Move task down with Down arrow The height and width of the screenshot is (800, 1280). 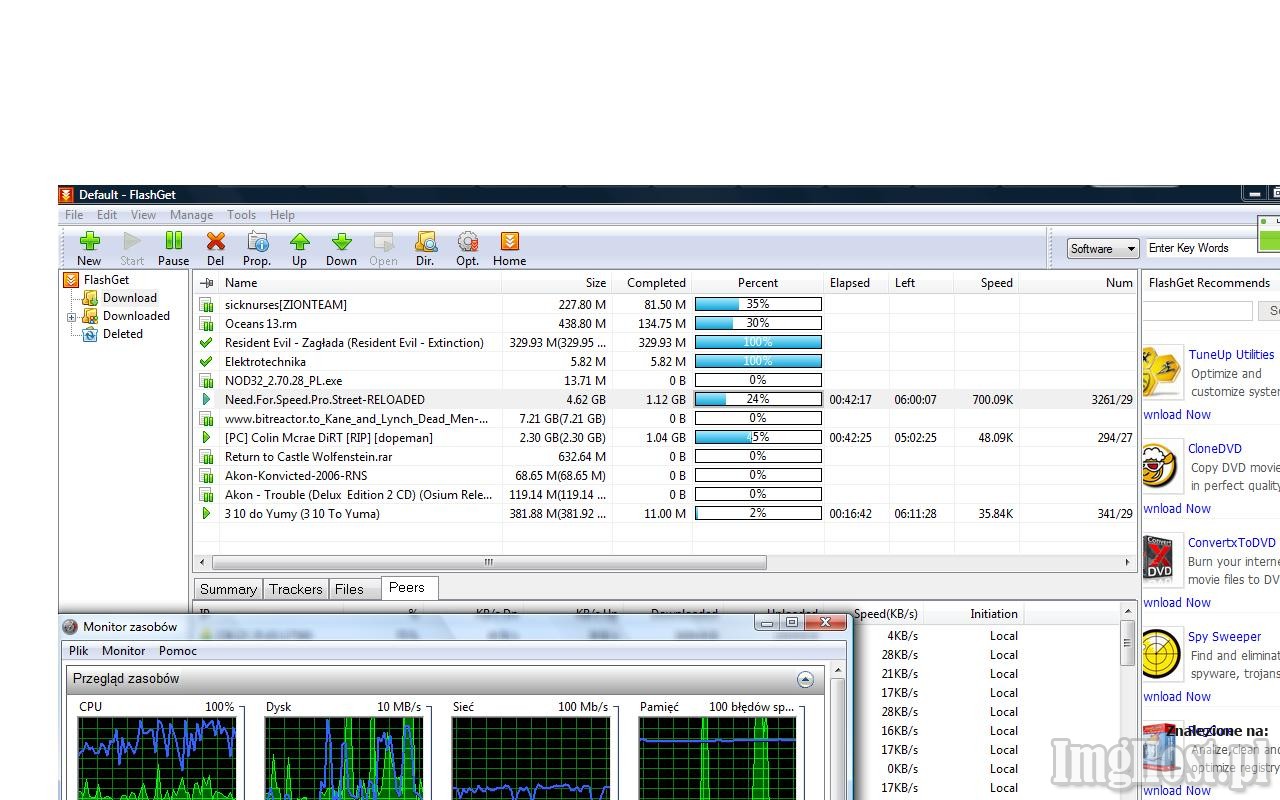341,248
